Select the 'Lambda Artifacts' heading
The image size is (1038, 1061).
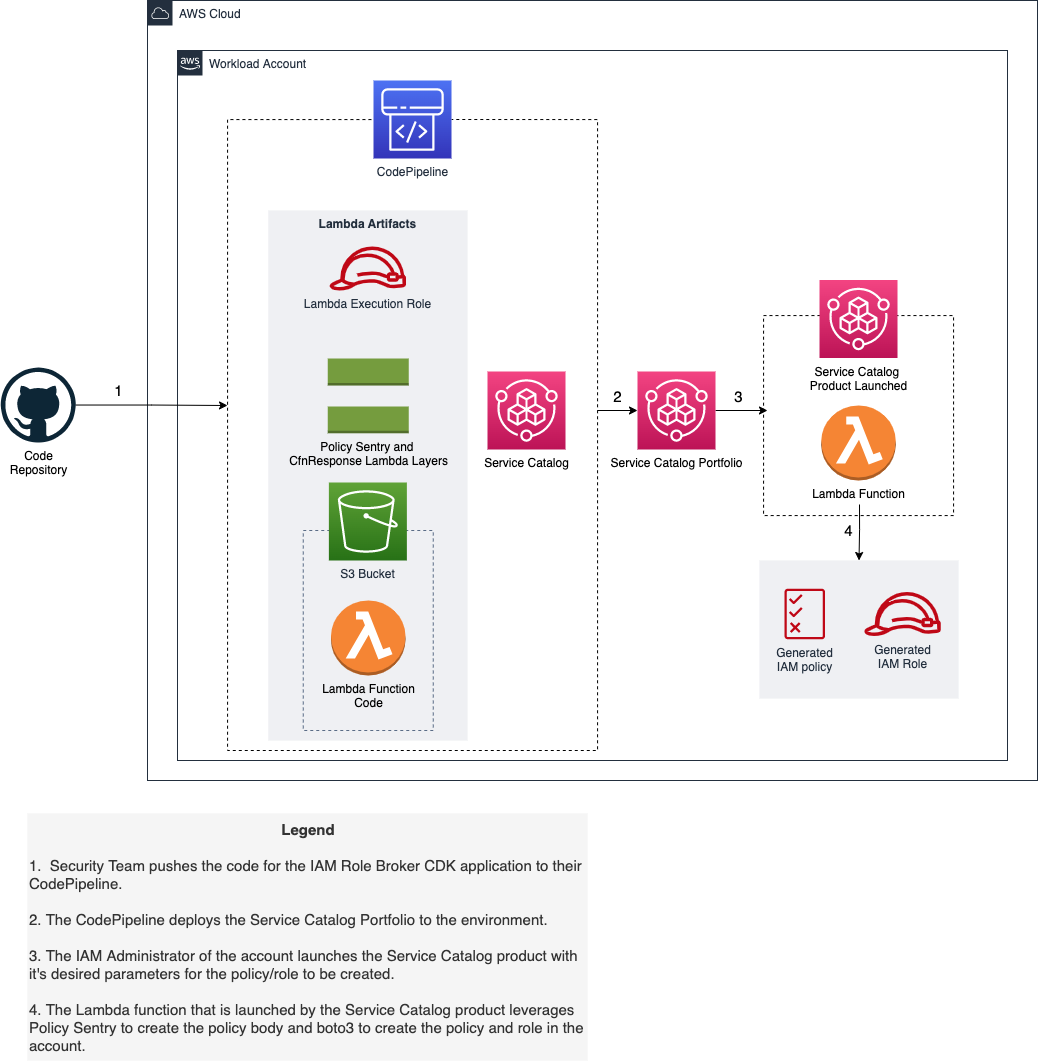click(367, 224)
